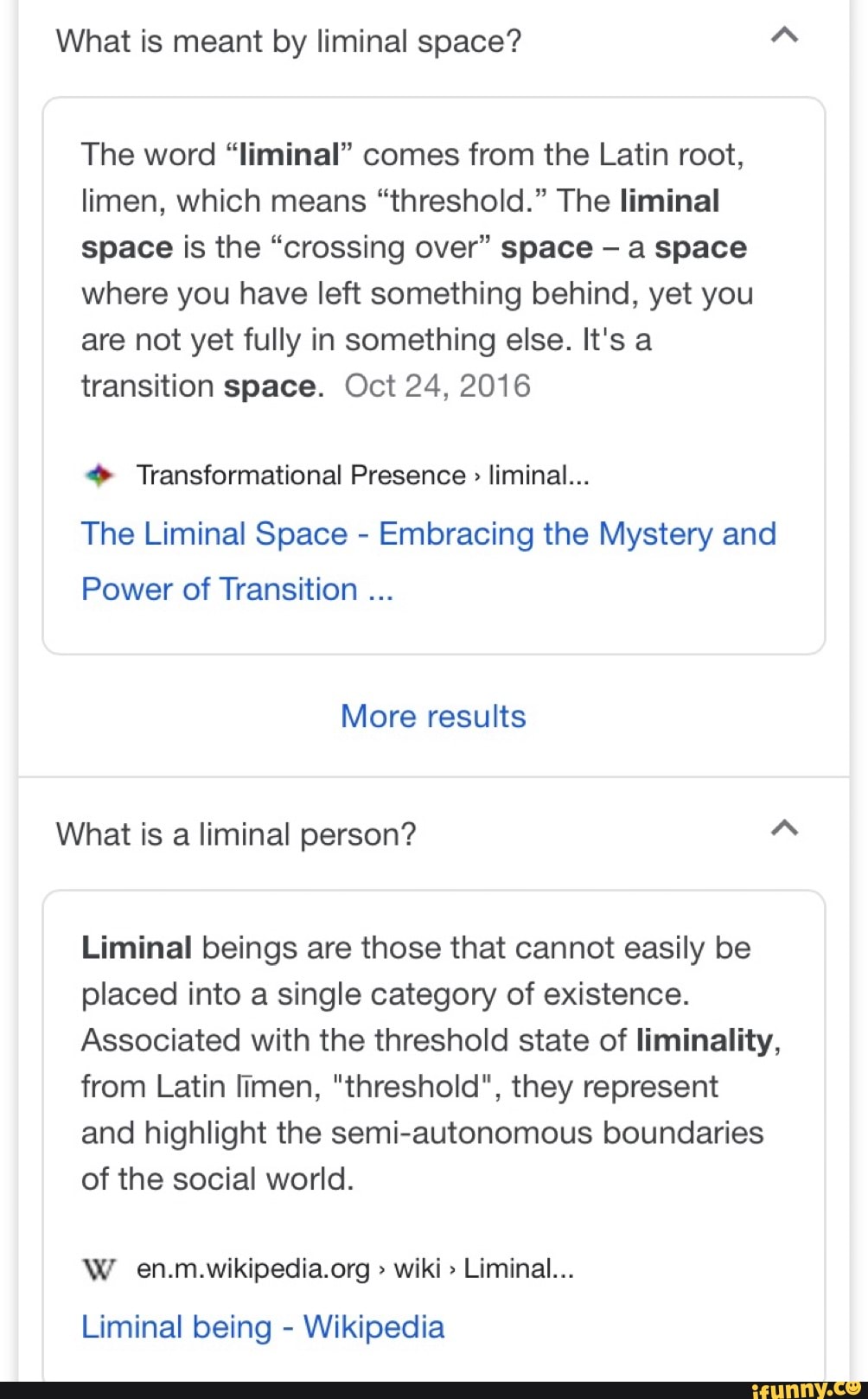Click the Transformational Presence favicon
The height and width of the screenshot is (1399, 868).
99,474
